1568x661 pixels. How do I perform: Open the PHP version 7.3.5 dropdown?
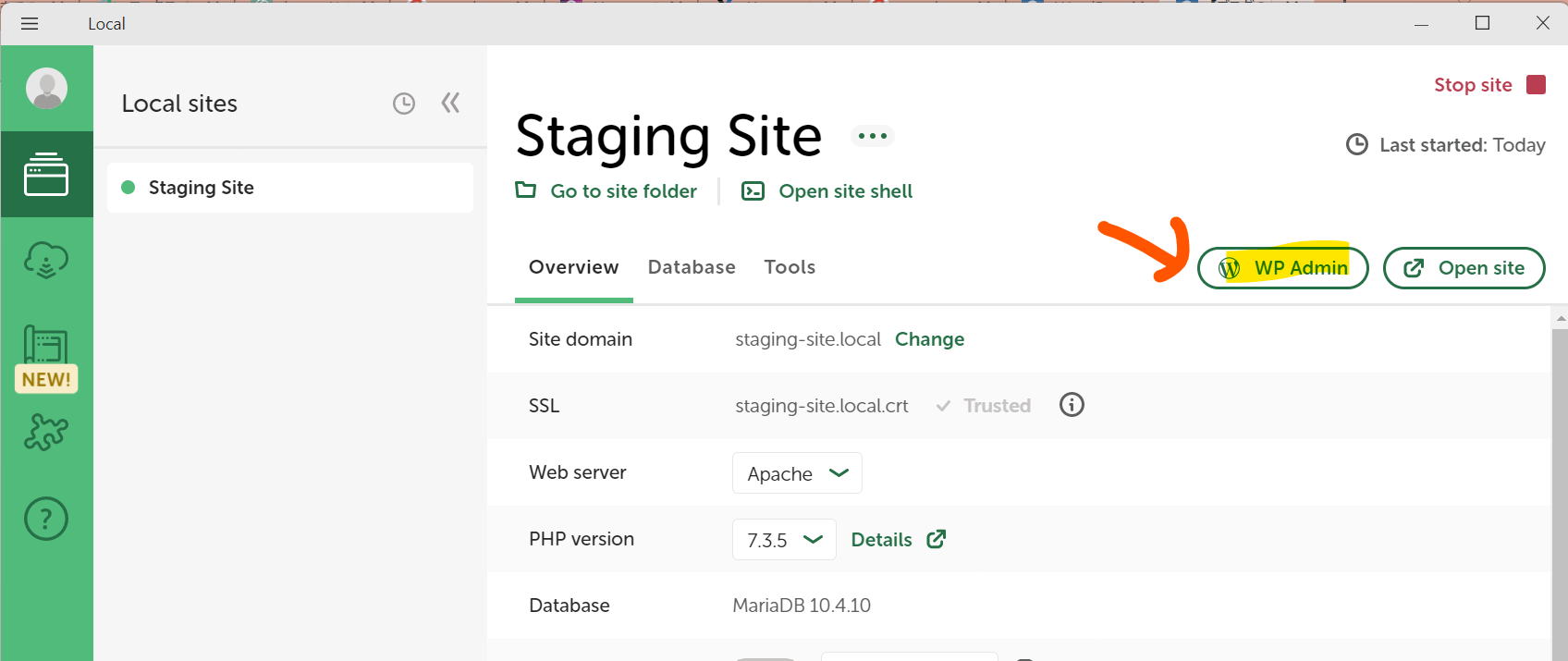click(784, 540)
